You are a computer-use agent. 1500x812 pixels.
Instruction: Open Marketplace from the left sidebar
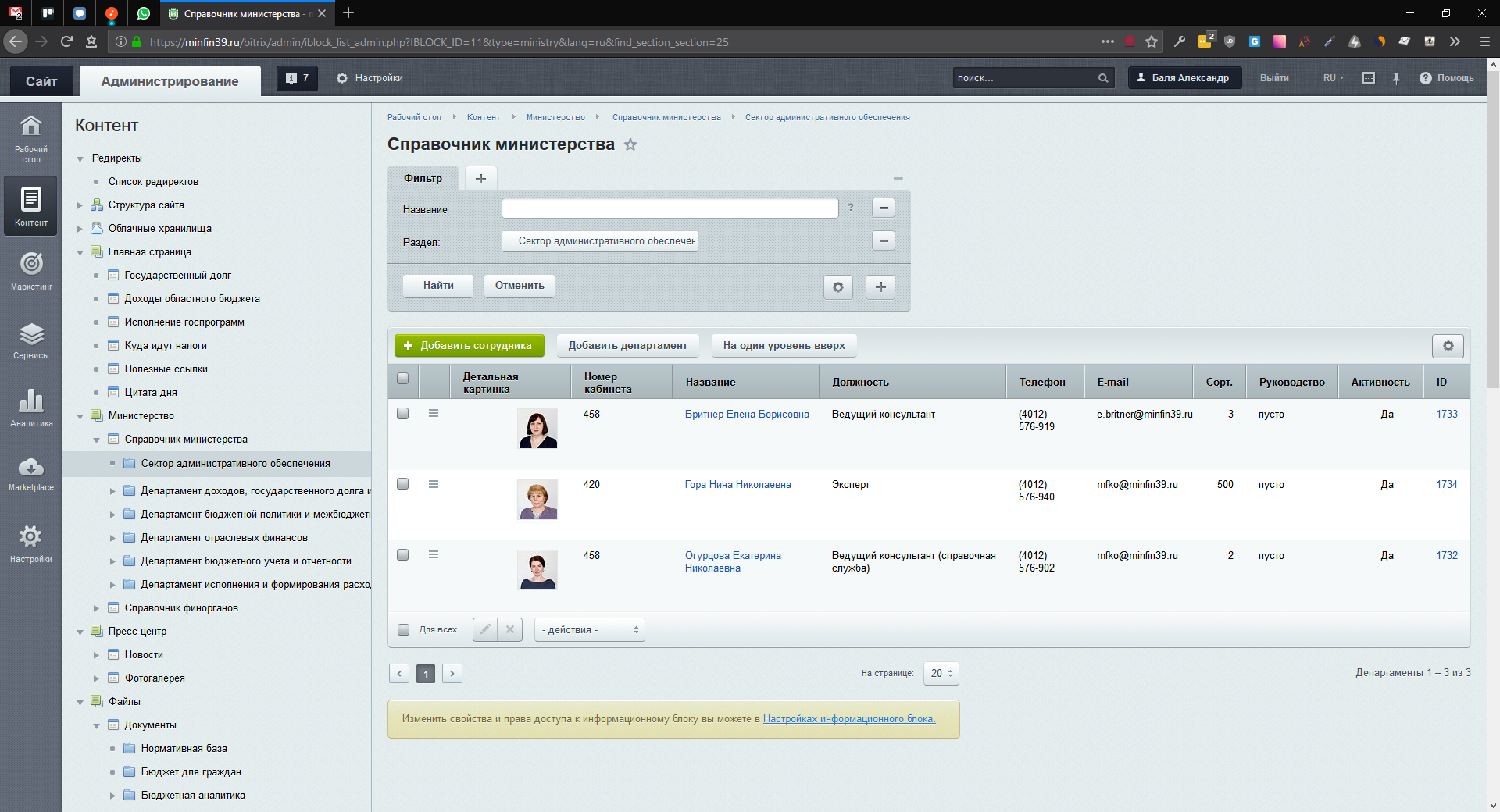31,473
